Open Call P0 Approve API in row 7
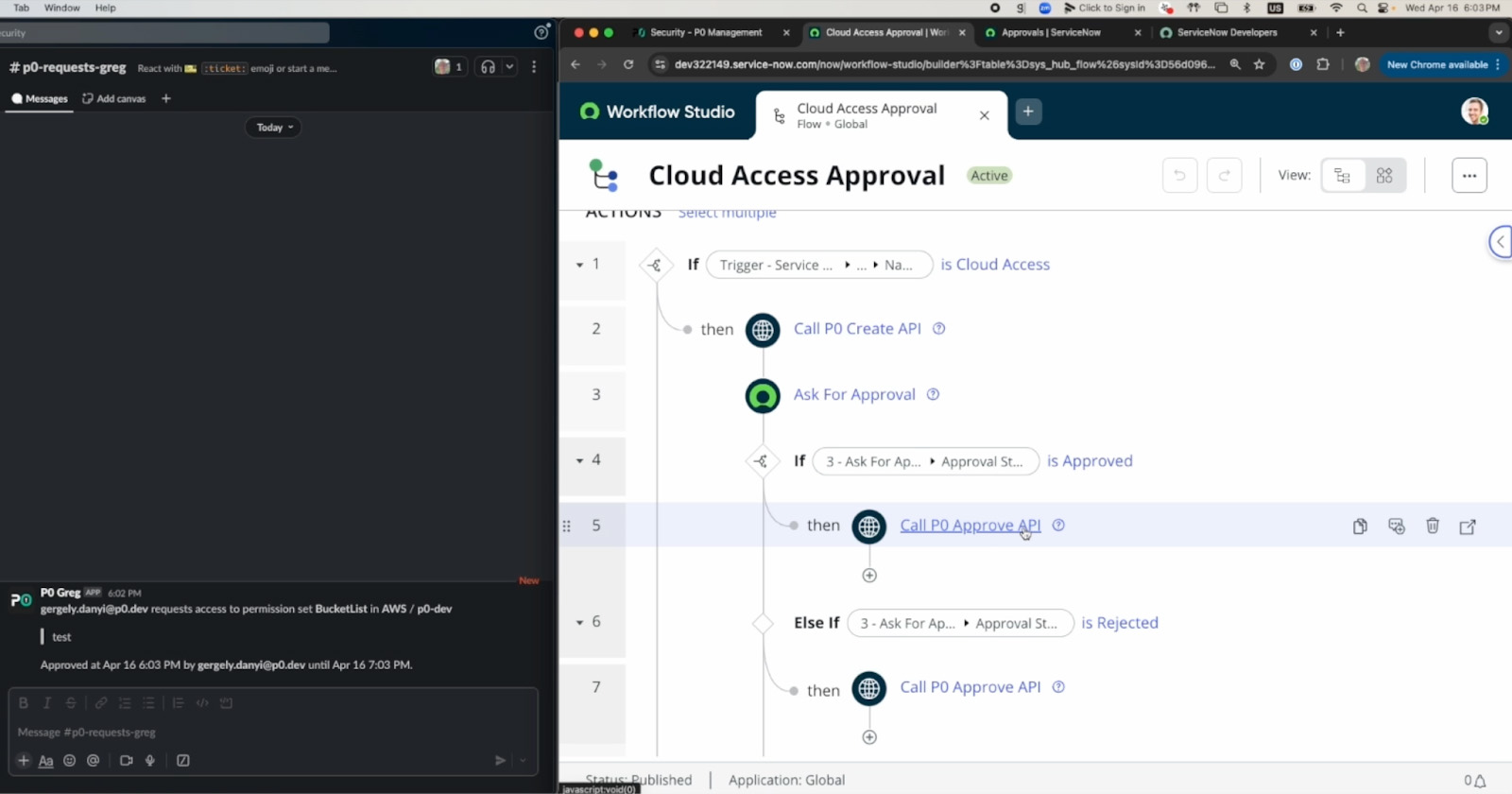This screenshot has width=1512, height=794. click(970, 687)
